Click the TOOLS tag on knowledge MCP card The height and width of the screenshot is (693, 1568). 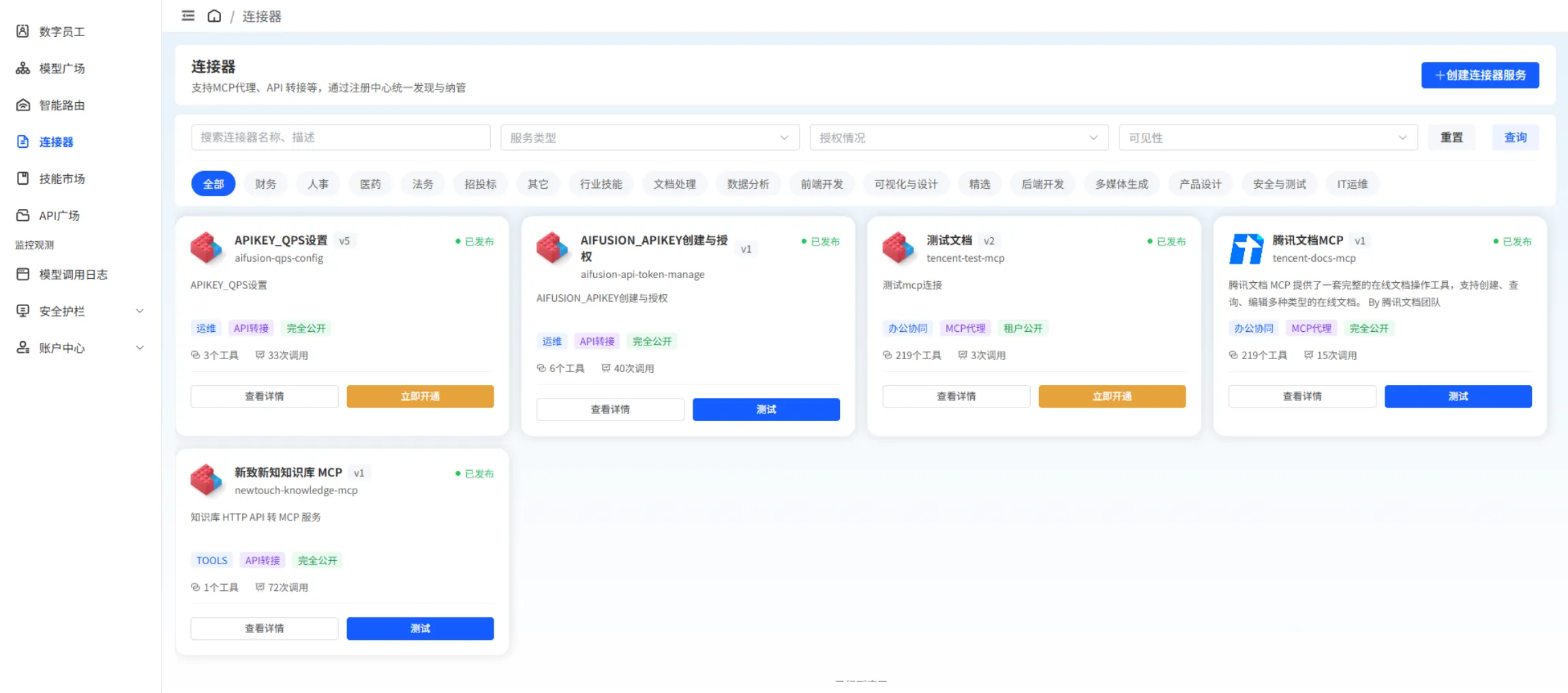click(211, 560)
